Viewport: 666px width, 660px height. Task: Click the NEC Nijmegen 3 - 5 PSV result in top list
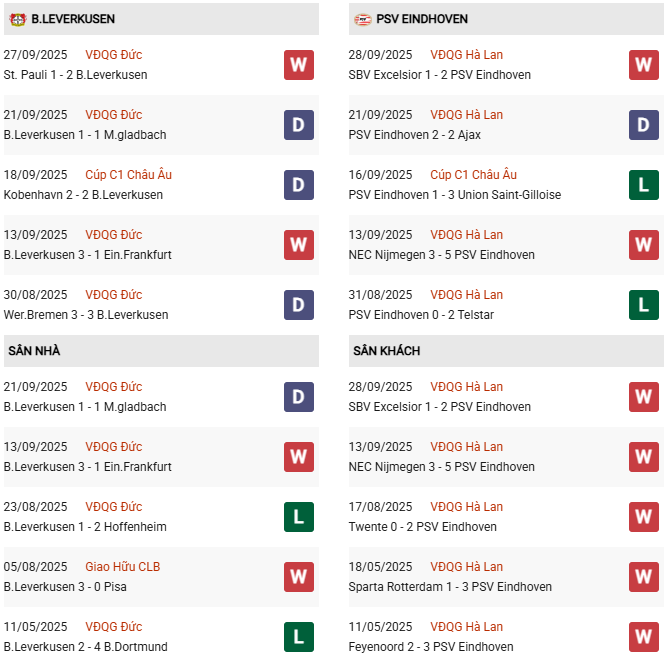click(x=441, y=255)
